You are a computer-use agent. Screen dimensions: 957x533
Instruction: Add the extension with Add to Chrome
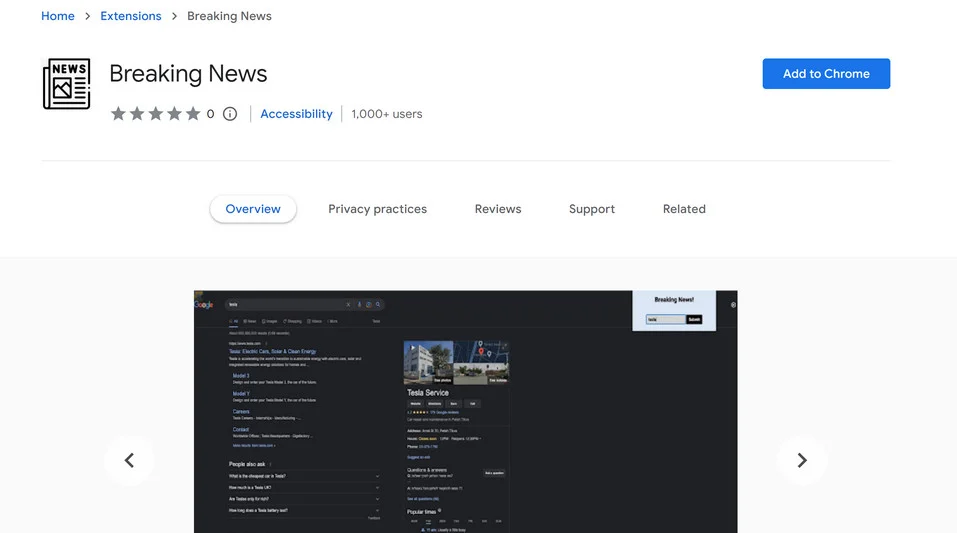pyautogui.click(x=826, y=74)
